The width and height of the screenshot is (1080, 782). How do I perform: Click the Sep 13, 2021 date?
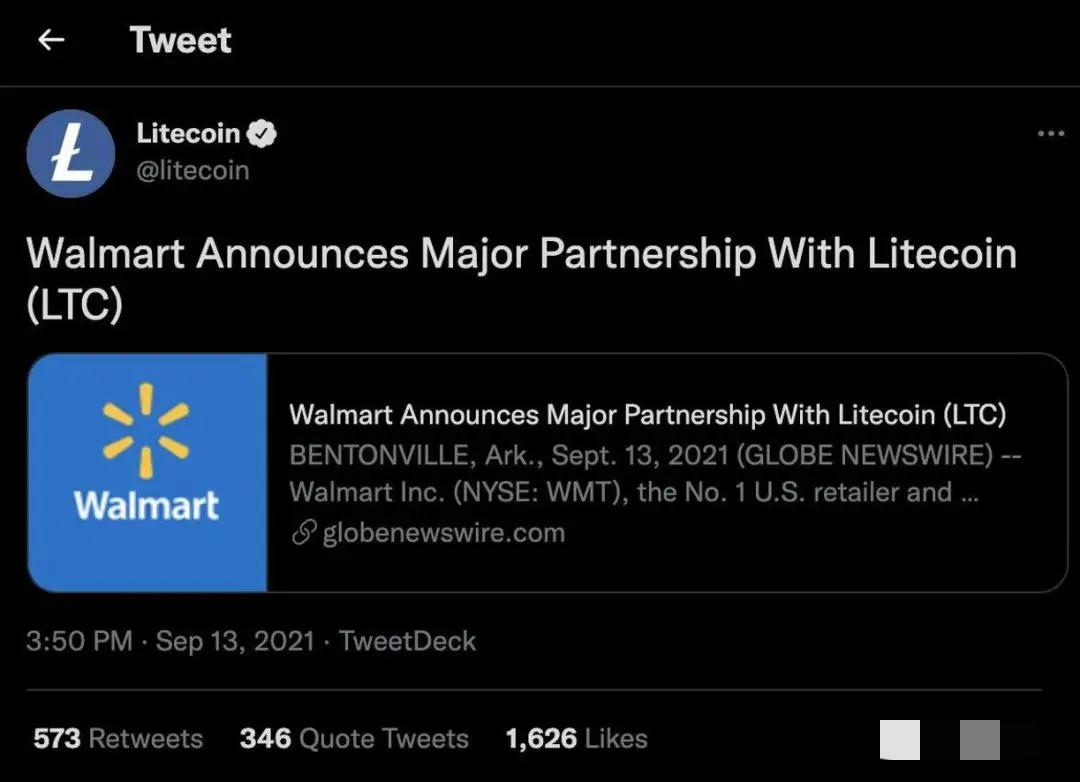click(x=235, y=641)
